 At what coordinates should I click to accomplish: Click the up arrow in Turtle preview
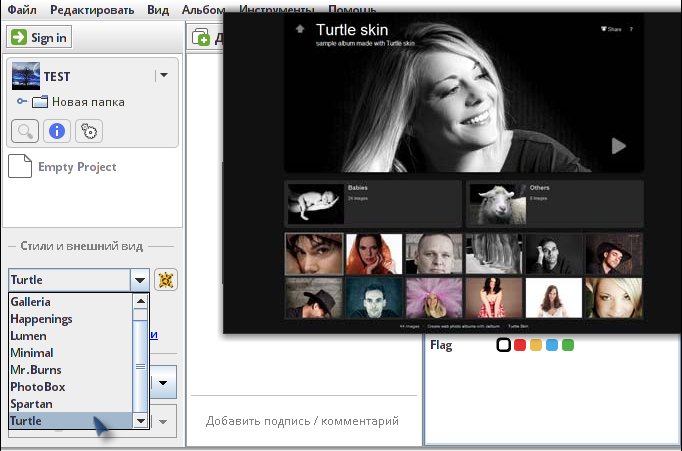300,29
